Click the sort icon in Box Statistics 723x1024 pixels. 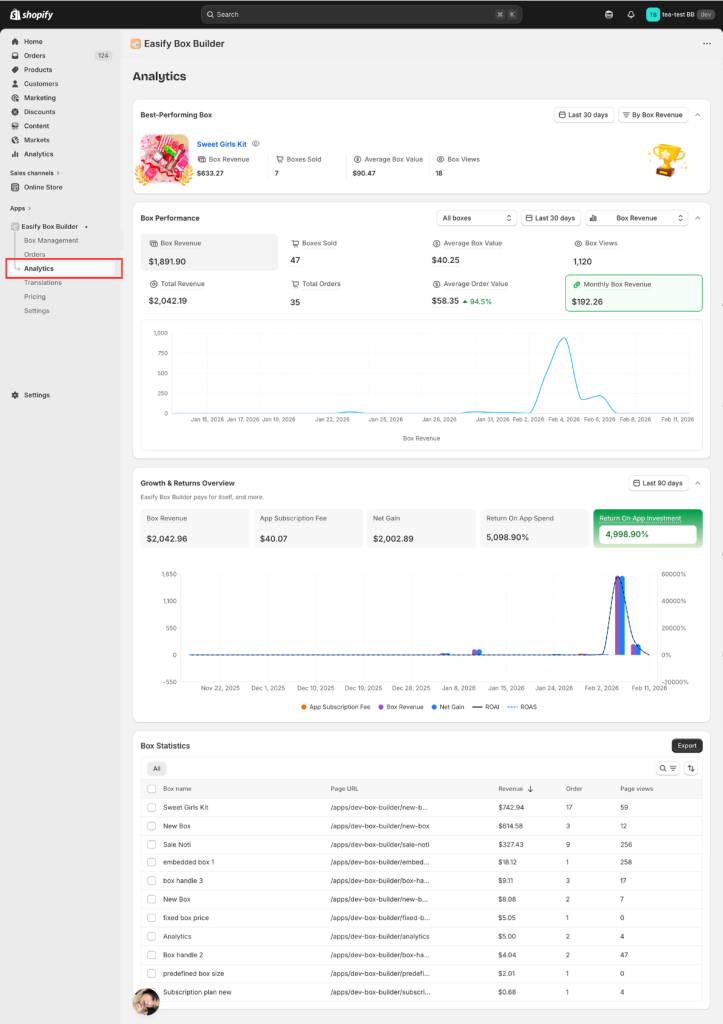[x=691, y=769]
